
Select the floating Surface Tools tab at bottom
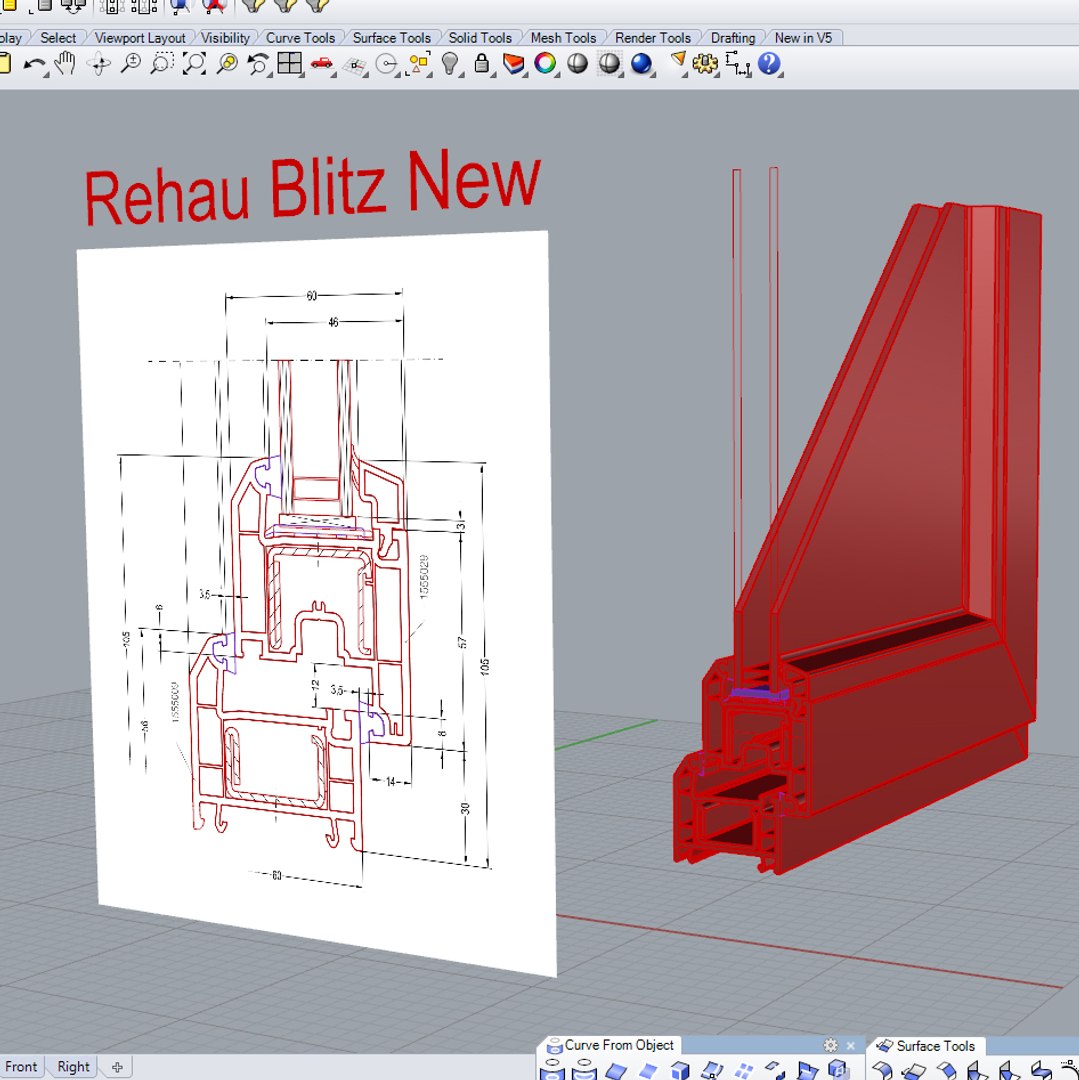pos(926,1046)
